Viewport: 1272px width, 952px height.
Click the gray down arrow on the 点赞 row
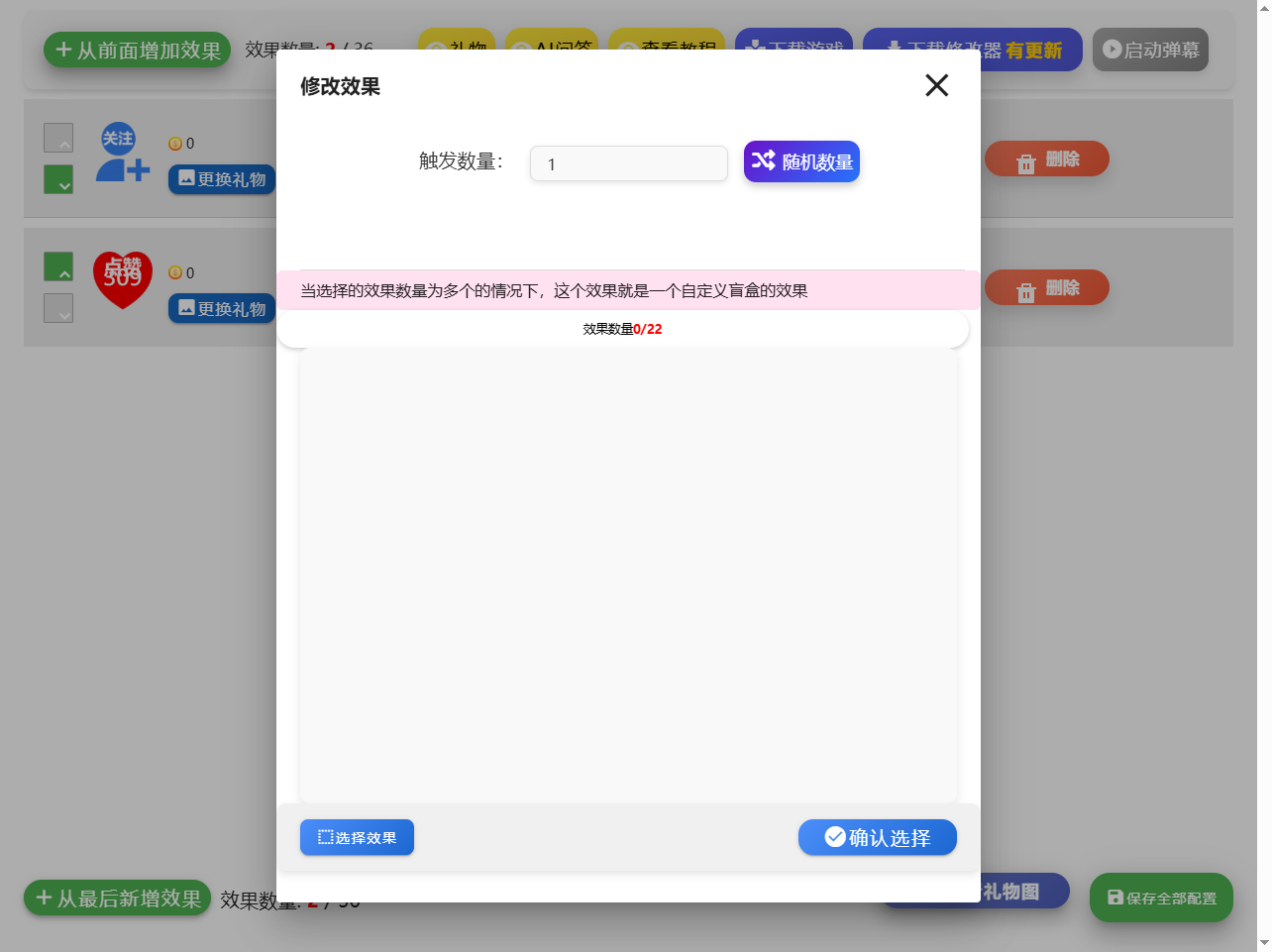[58, 309]
